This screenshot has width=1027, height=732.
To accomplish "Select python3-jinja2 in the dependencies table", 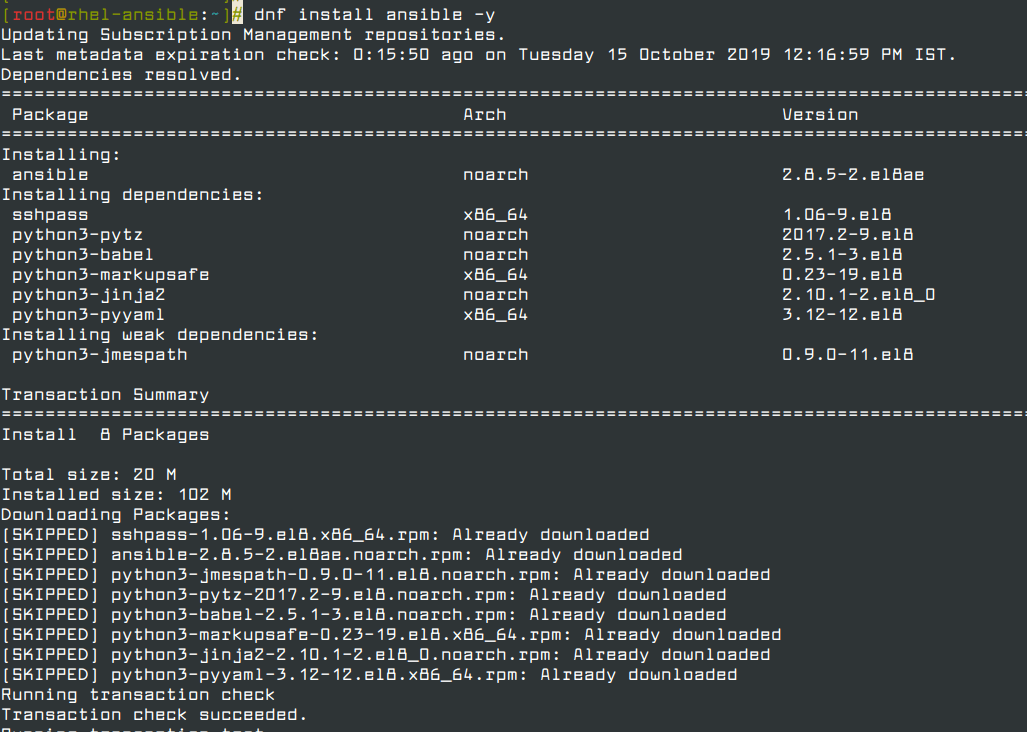I will [x=88, y=294].
